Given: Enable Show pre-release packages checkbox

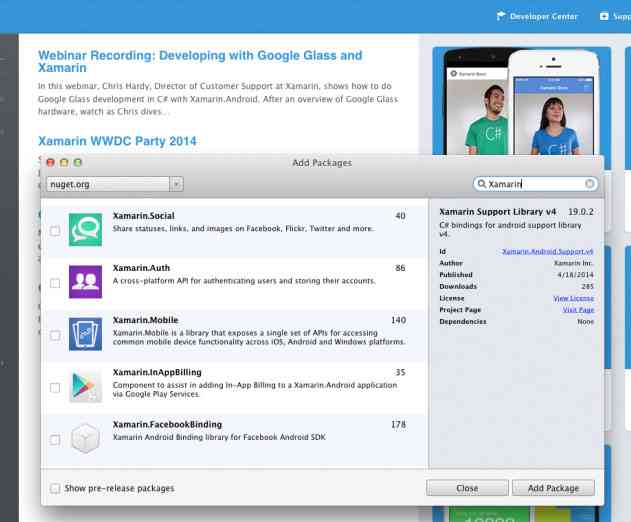Looking at the screenshot, I should pos(55,489).
